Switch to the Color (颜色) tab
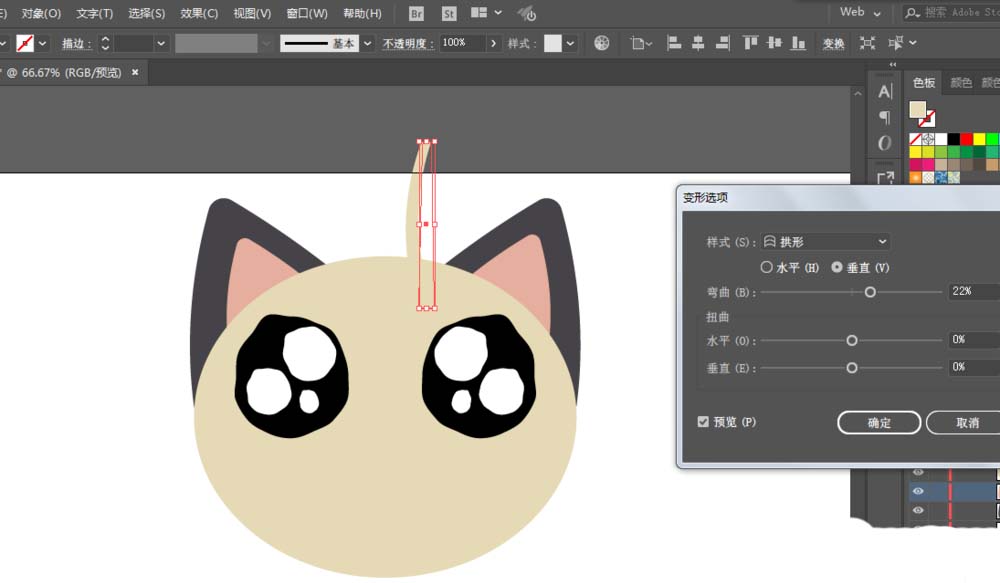1000x583 pixels. click(960, 82)
